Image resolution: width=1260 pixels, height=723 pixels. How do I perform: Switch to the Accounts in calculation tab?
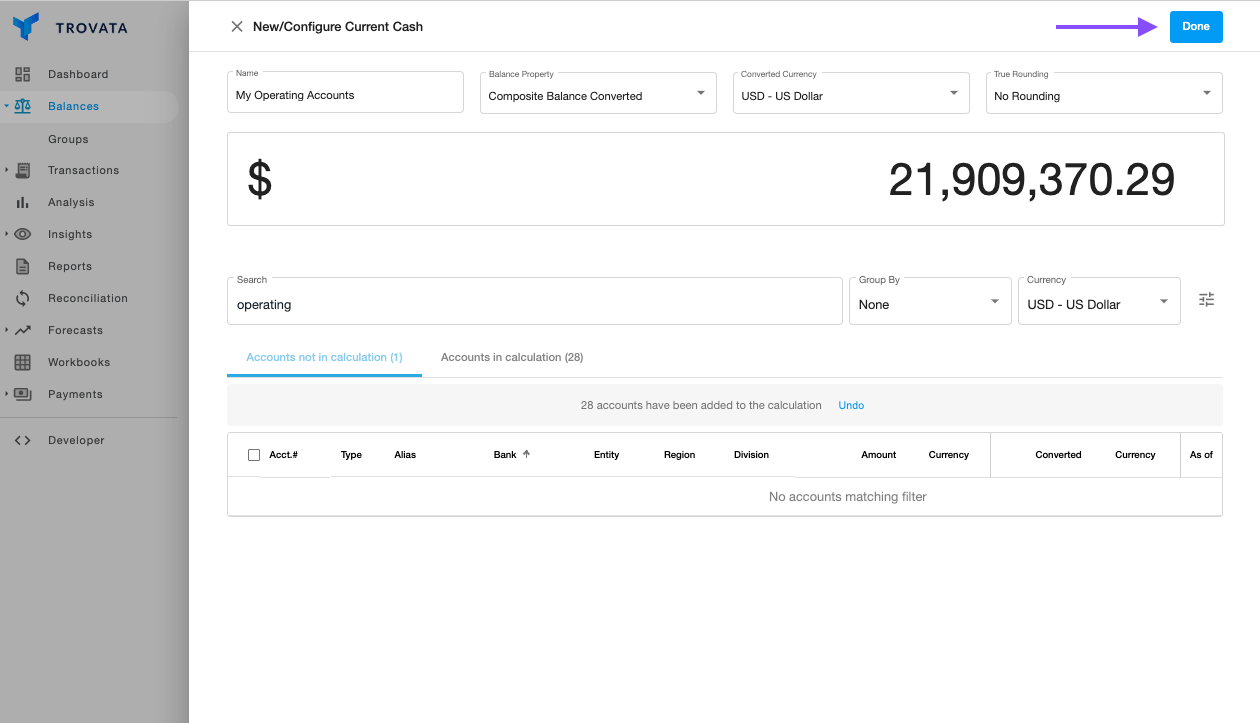coord(511,357)
